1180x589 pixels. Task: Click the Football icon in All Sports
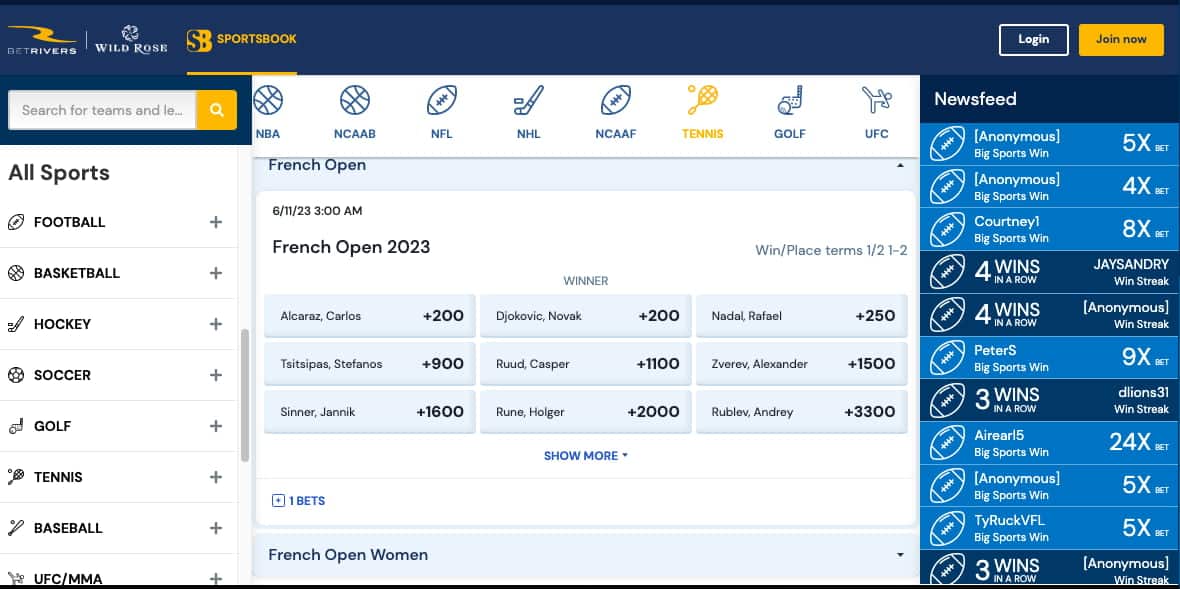tap(16, 222)
